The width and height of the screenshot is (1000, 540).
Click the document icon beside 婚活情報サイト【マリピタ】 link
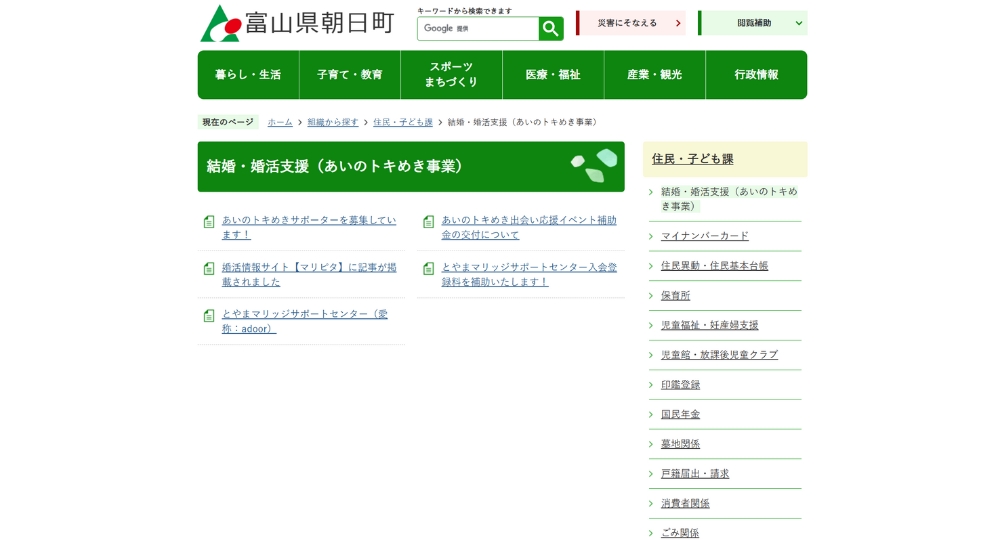[x=209, y=269]
